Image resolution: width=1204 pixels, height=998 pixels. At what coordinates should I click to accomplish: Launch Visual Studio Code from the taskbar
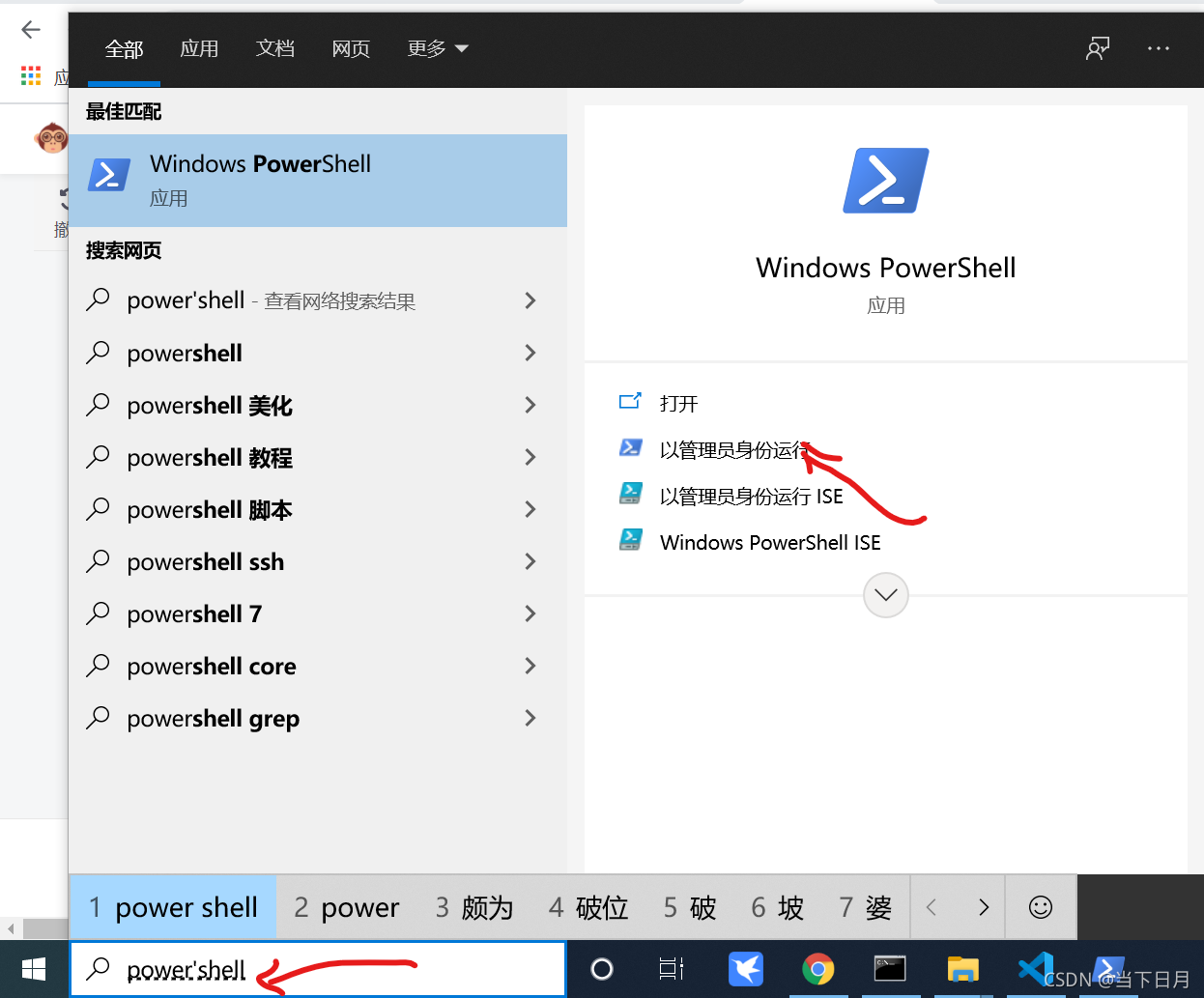tap(1035, 969)
